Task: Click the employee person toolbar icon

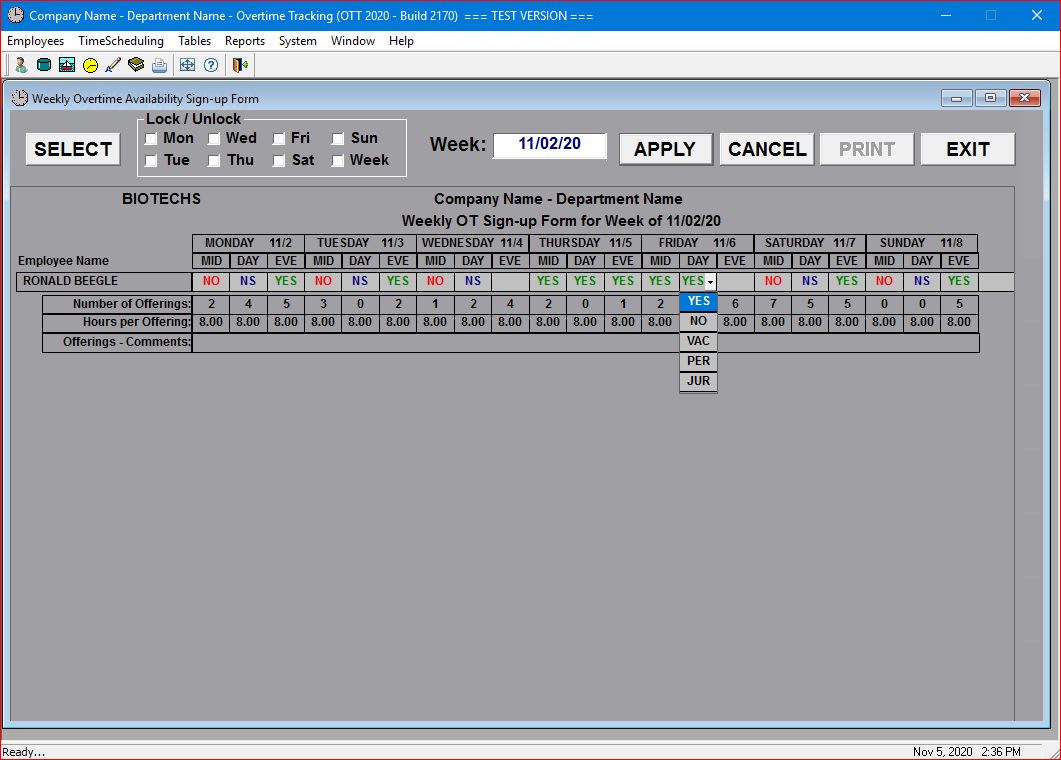Action: click(x=20, y=65)
